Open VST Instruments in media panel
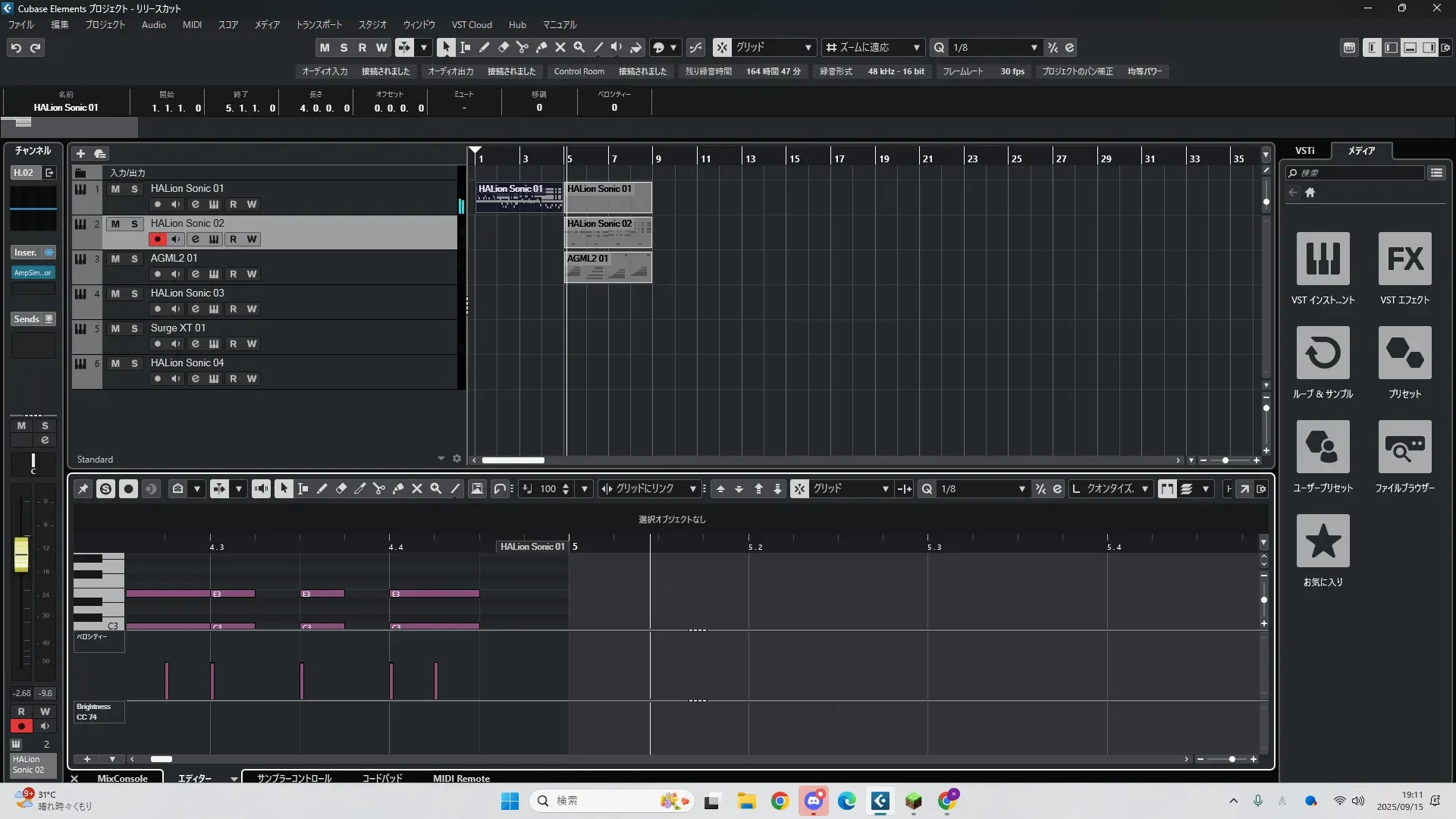The image size is (1456, 819). click(x=1323, y=259)
